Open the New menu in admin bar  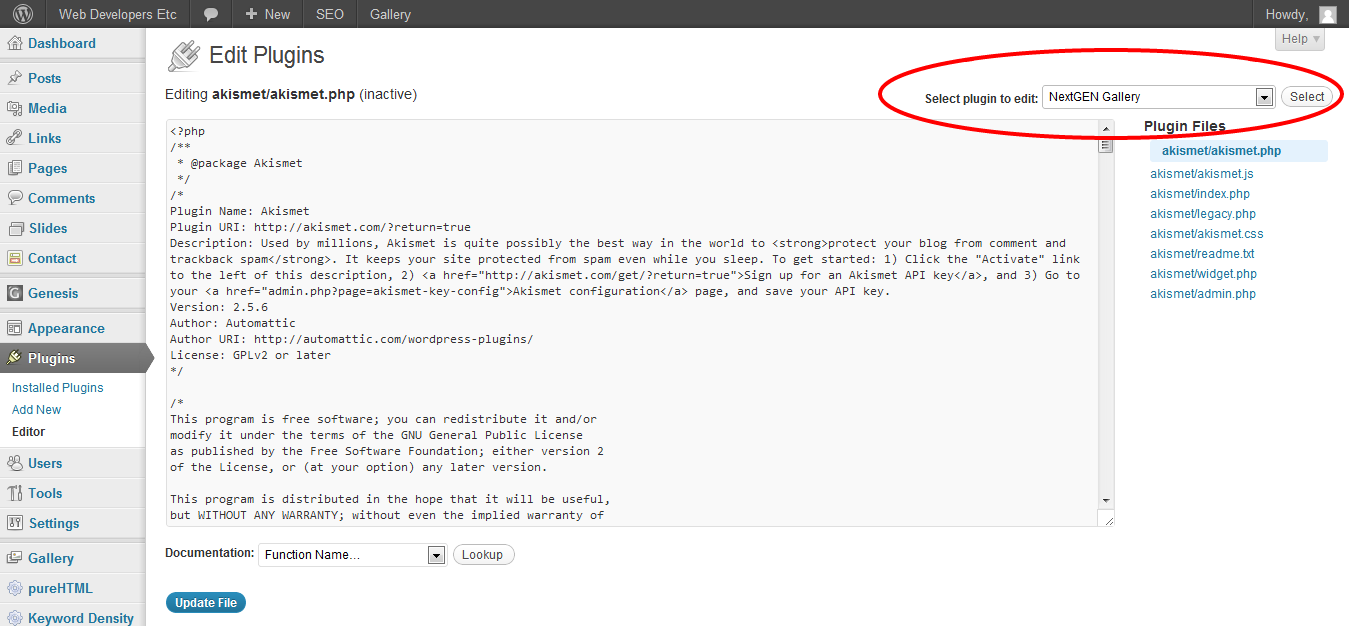(267, 14)
